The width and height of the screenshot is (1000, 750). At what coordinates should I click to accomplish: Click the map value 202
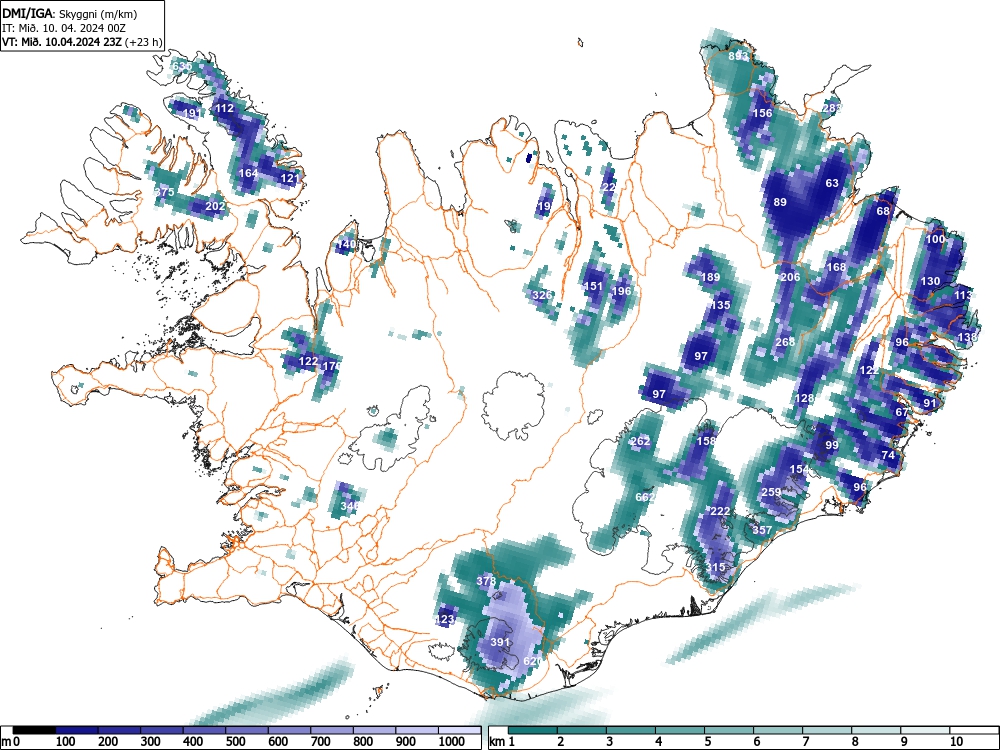click(x=215, y=206)
